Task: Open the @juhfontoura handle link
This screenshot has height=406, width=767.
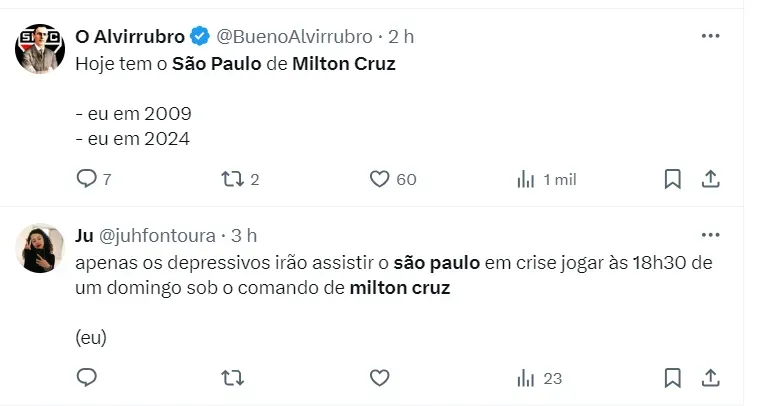Action: [157, 236]
